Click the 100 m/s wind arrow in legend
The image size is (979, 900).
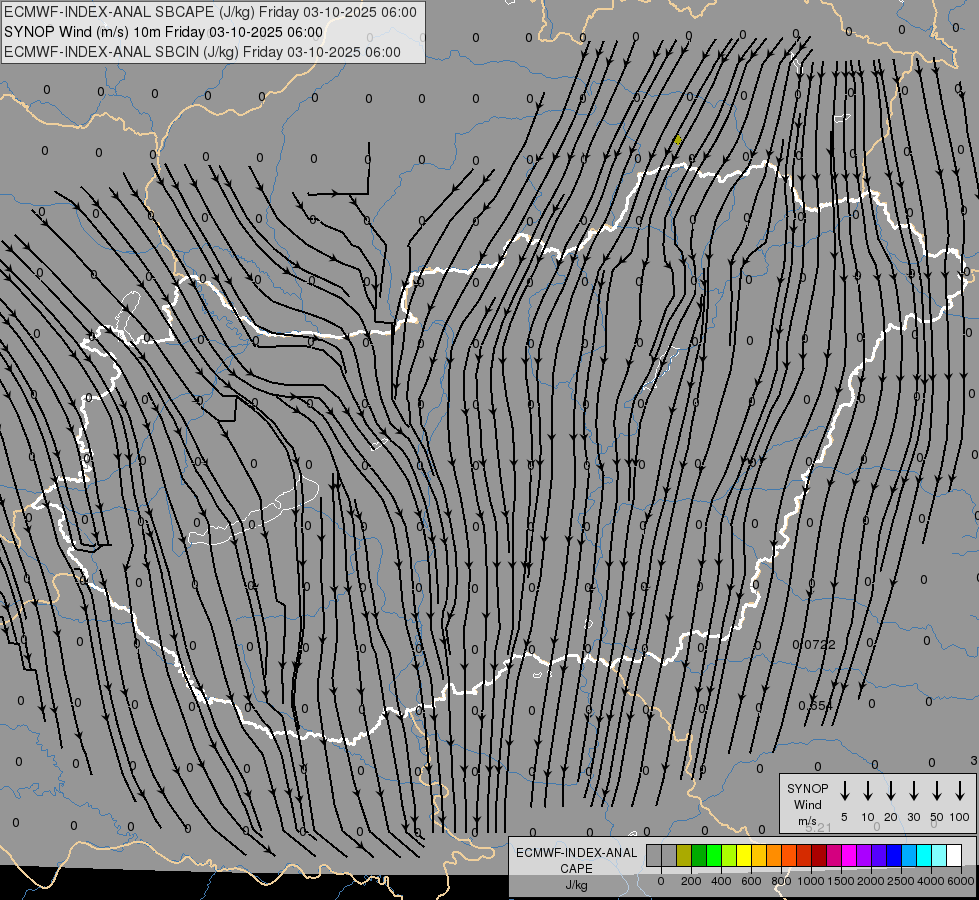coord(960,791)
